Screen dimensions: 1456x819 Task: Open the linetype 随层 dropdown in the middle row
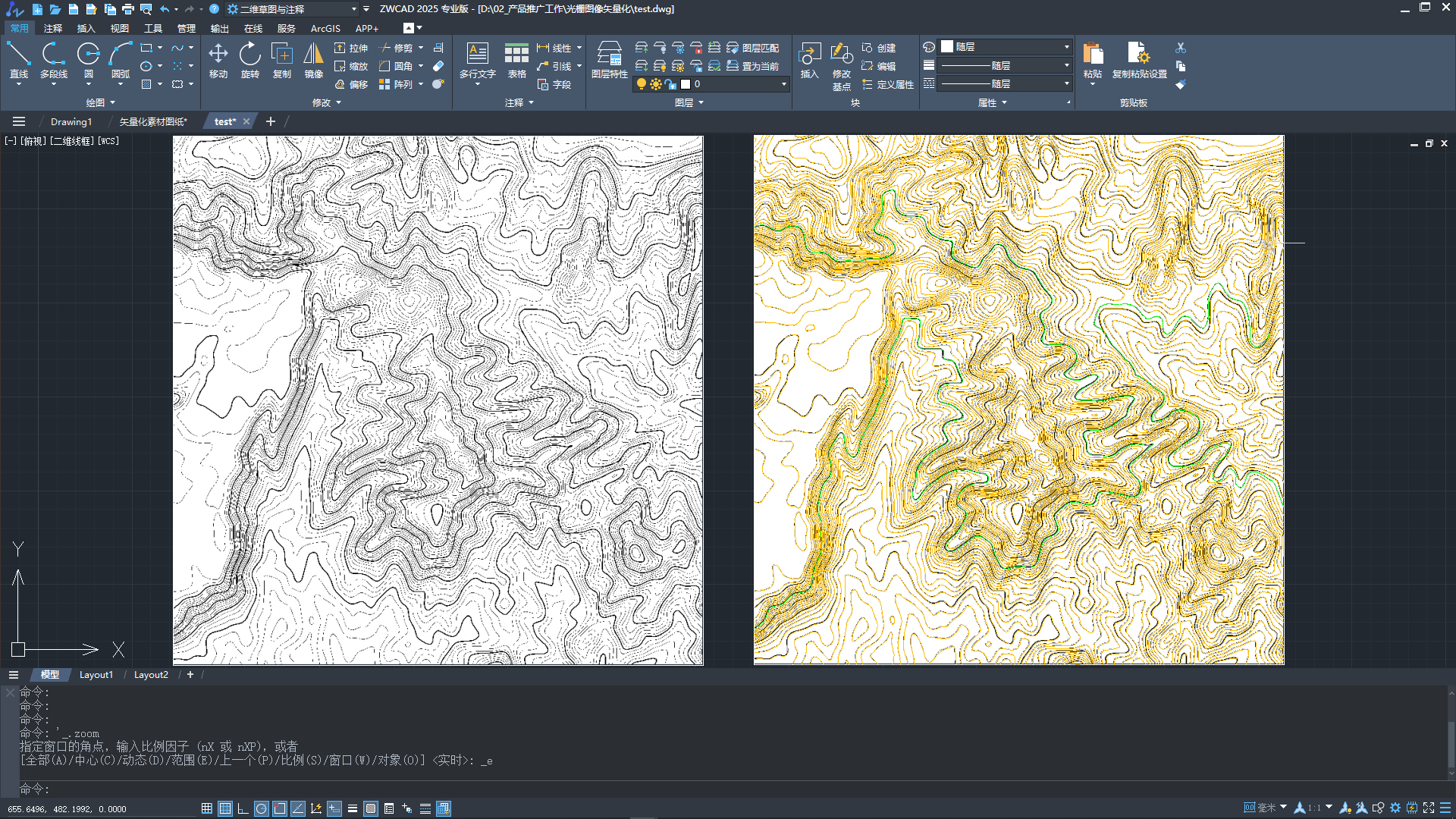(1006, 66)
